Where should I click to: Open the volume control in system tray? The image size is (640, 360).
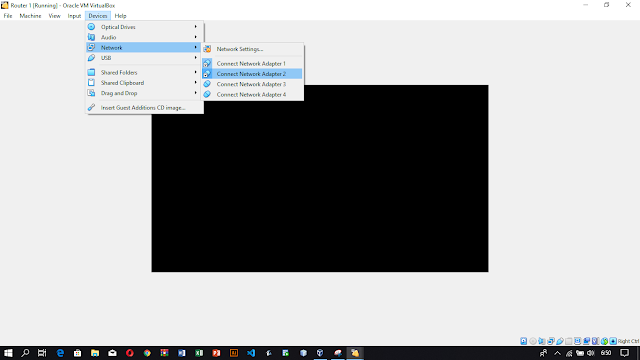pyautogui.click(x=591, y=353)
